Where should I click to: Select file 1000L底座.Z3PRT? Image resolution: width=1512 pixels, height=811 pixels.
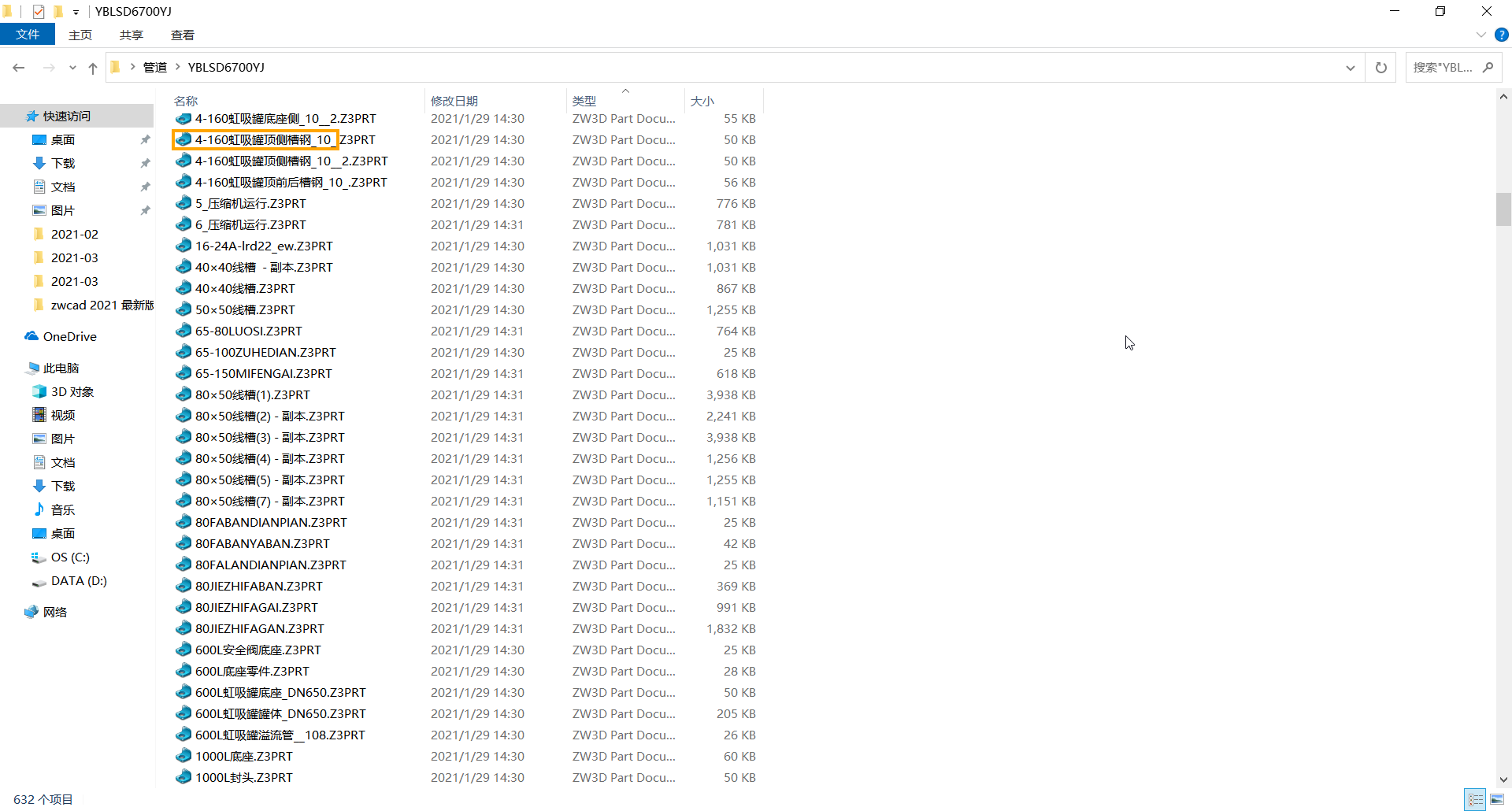(x=244, y=756)
